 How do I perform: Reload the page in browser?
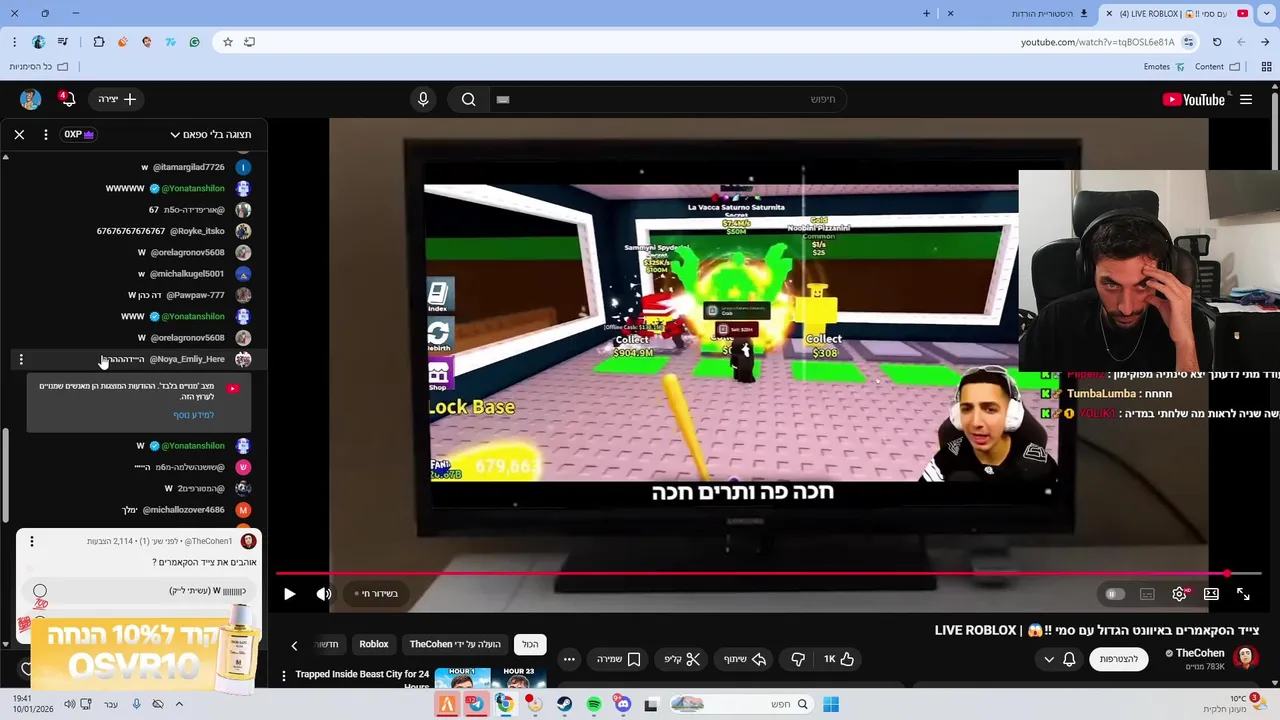[1217, 42]
